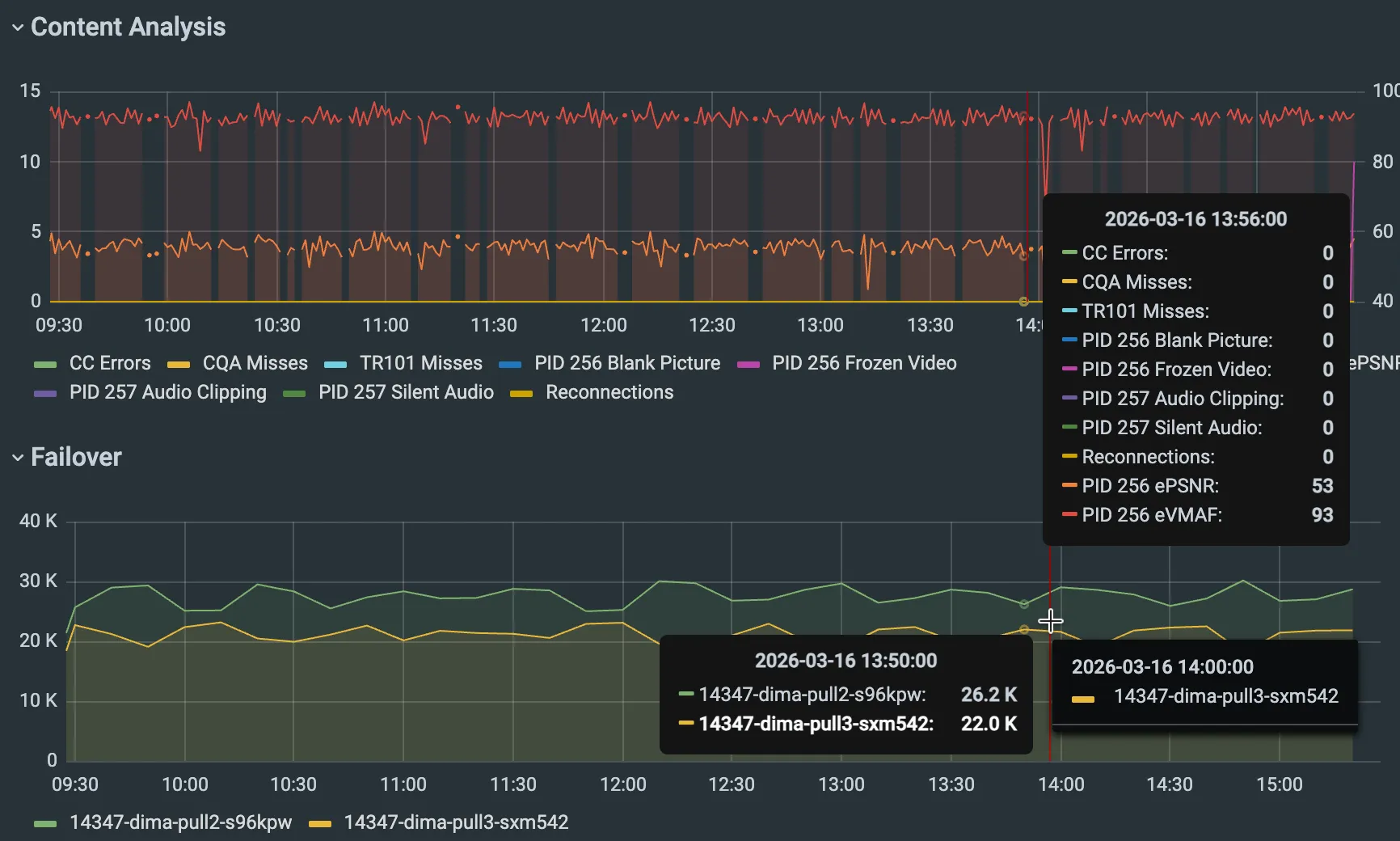Toggle PID 257 Silent Audio legend series
Screen dimensions: 1400x841
coord(406,392)
